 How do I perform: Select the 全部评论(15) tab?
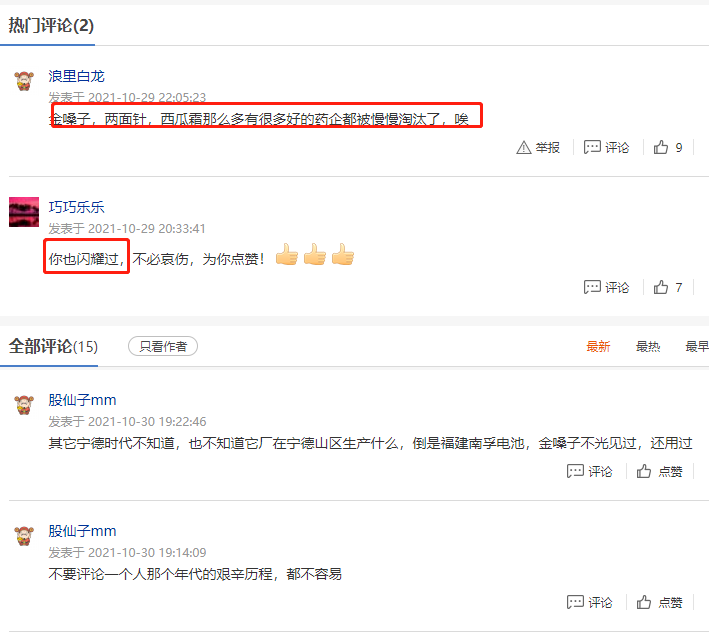coord(53,346)
